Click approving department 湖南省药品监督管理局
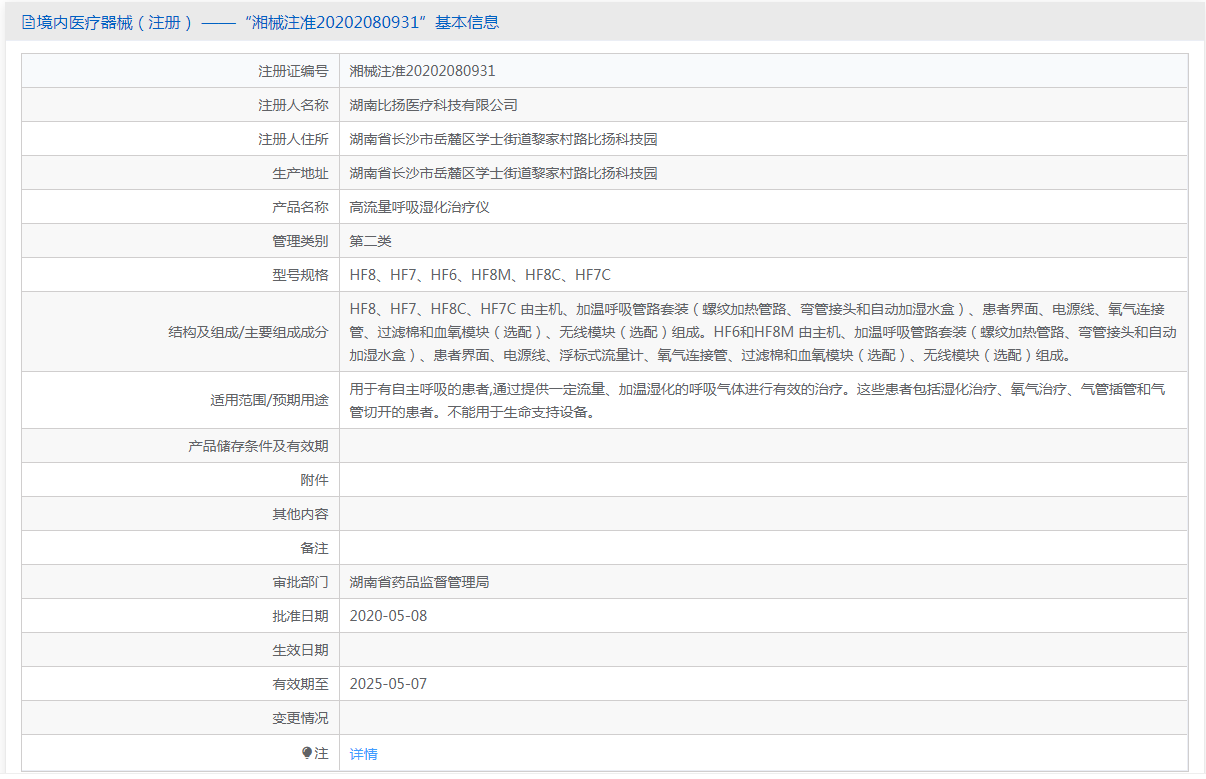 coord(419,581)
